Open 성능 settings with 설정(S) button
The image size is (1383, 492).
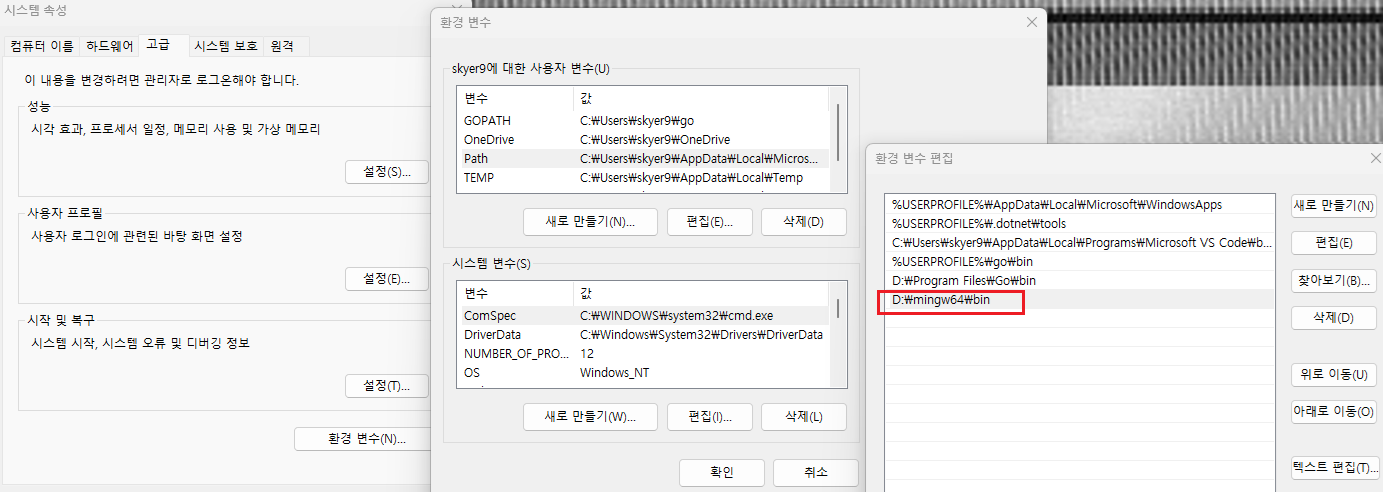386,171
